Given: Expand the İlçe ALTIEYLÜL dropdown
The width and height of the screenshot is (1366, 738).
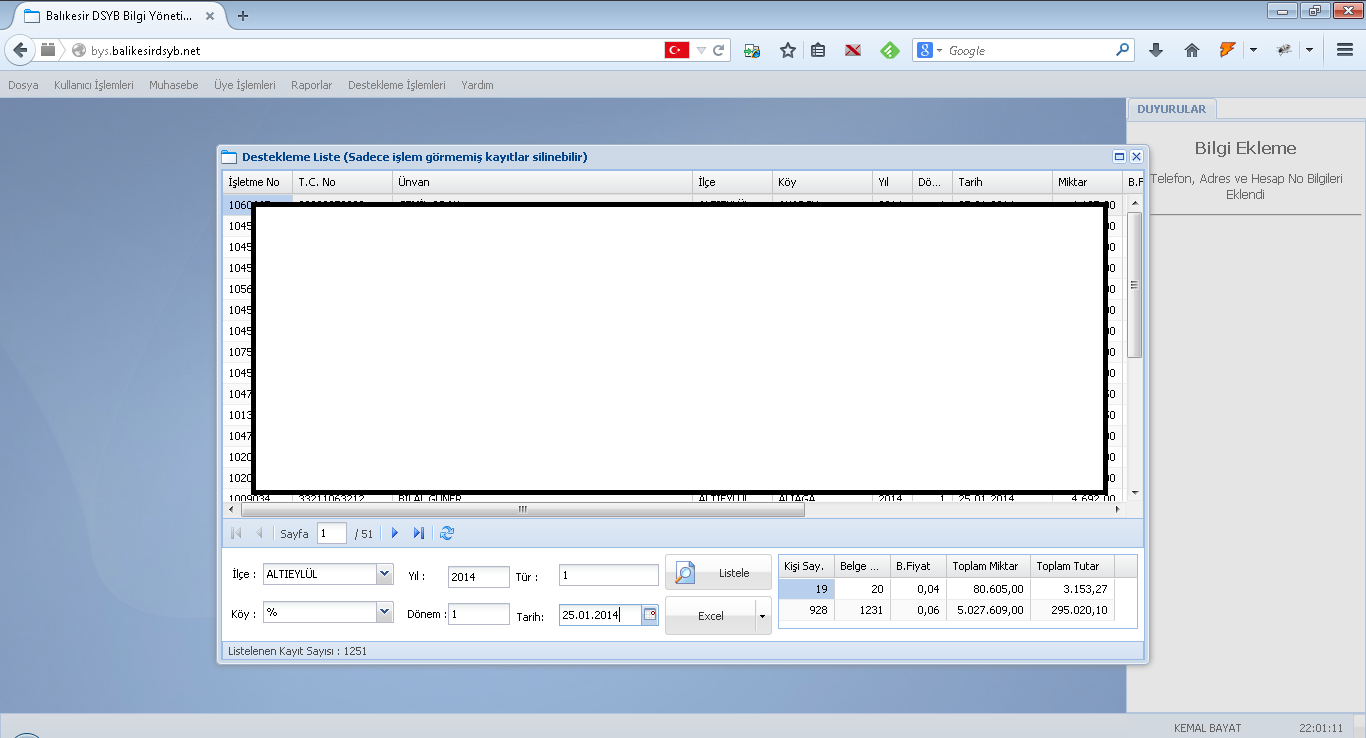Looking at the screenshot, I should 384,574.
